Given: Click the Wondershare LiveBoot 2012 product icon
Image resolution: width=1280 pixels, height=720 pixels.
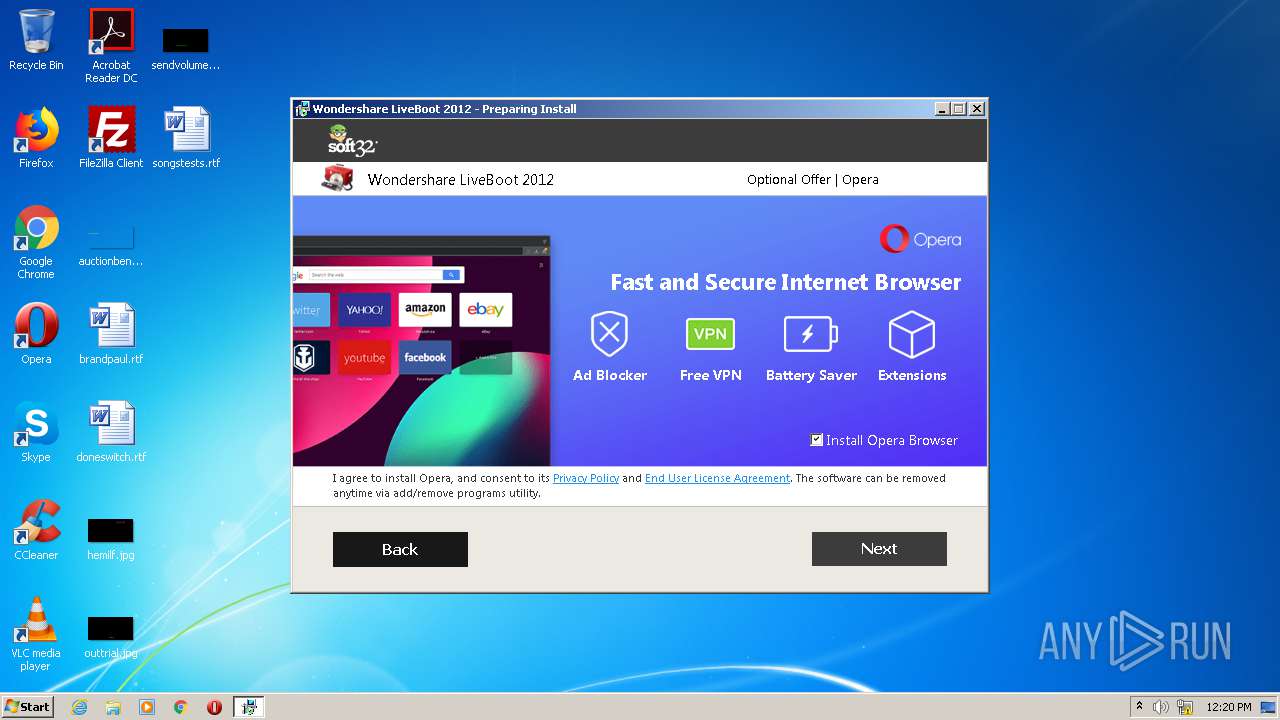Looking at the screenshot, I should (338, 179).
